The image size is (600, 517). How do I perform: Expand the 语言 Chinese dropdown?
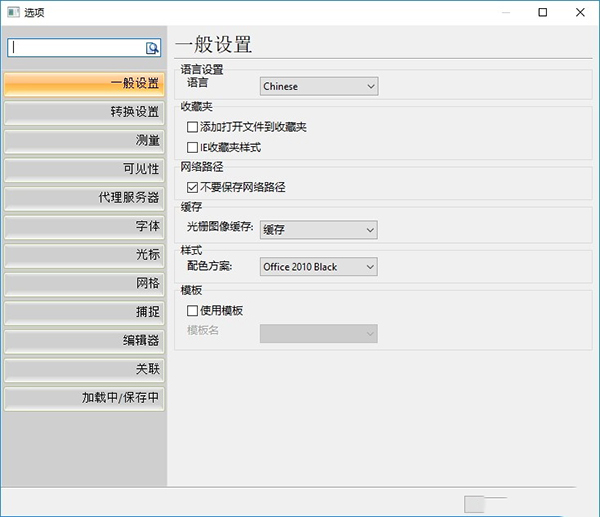319,86
